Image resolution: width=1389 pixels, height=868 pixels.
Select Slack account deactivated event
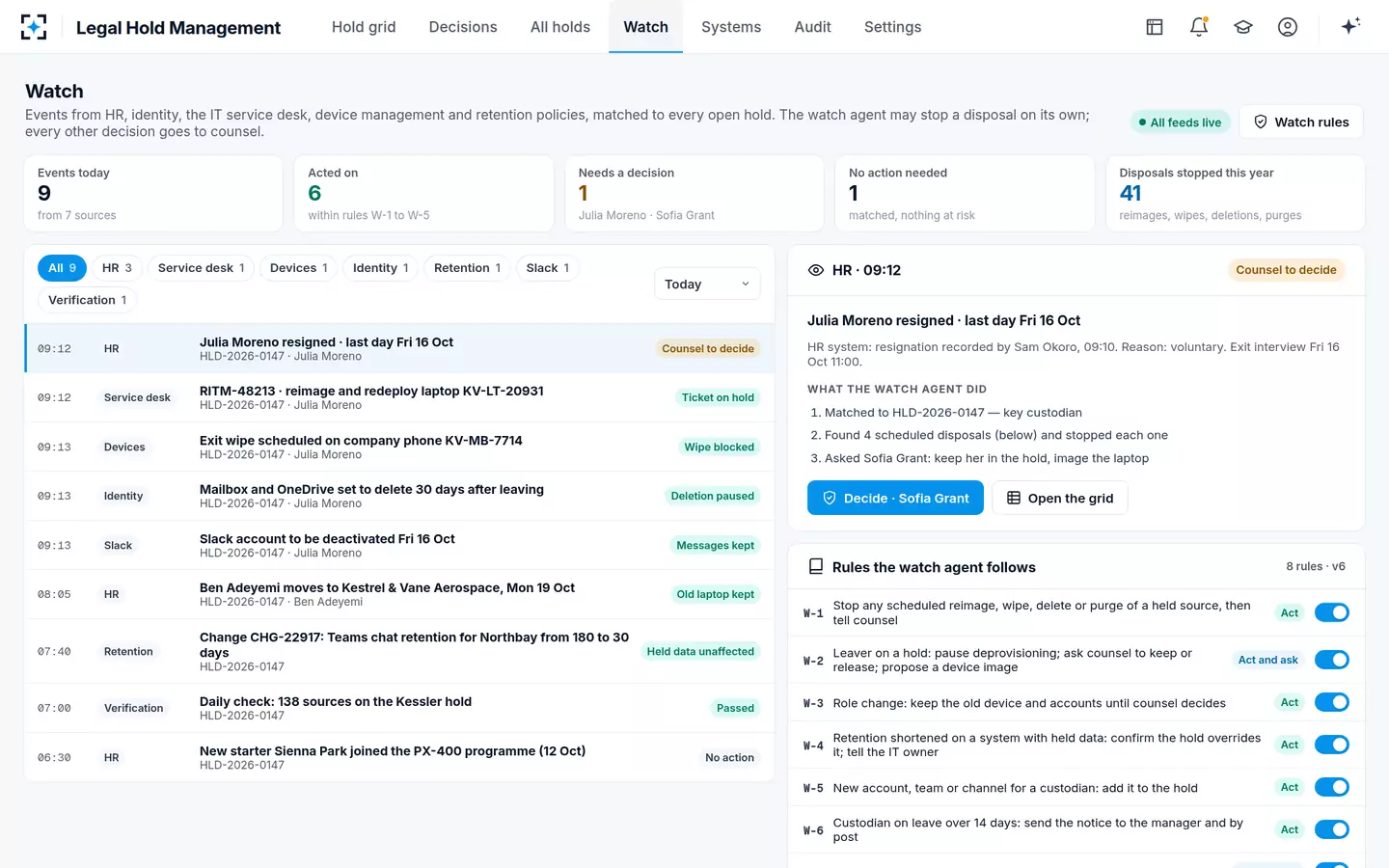(x=399, y=545)
